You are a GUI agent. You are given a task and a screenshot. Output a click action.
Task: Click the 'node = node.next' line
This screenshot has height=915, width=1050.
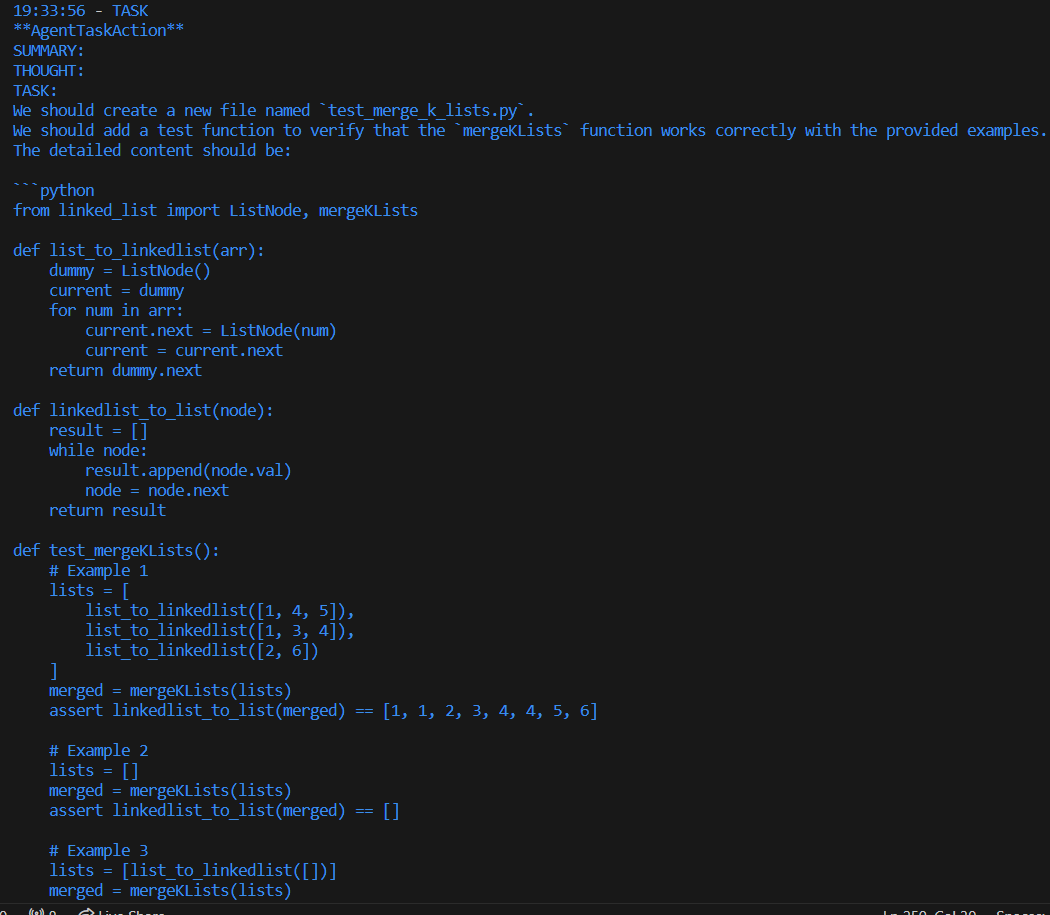tap(157, 491)
